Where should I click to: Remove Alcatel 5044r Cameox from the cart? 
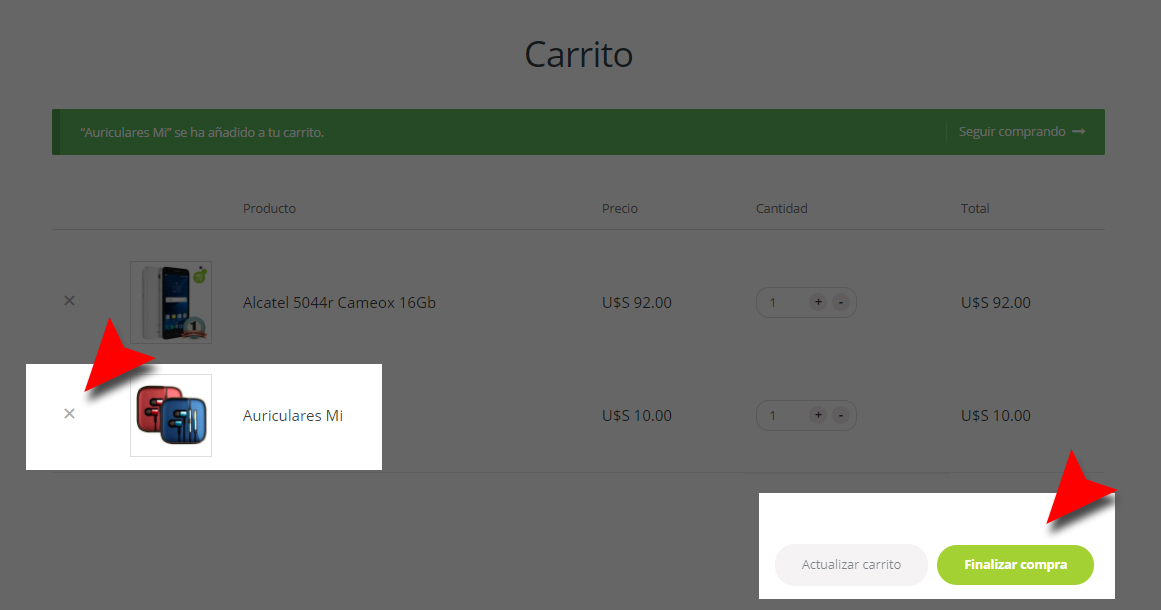69,301
